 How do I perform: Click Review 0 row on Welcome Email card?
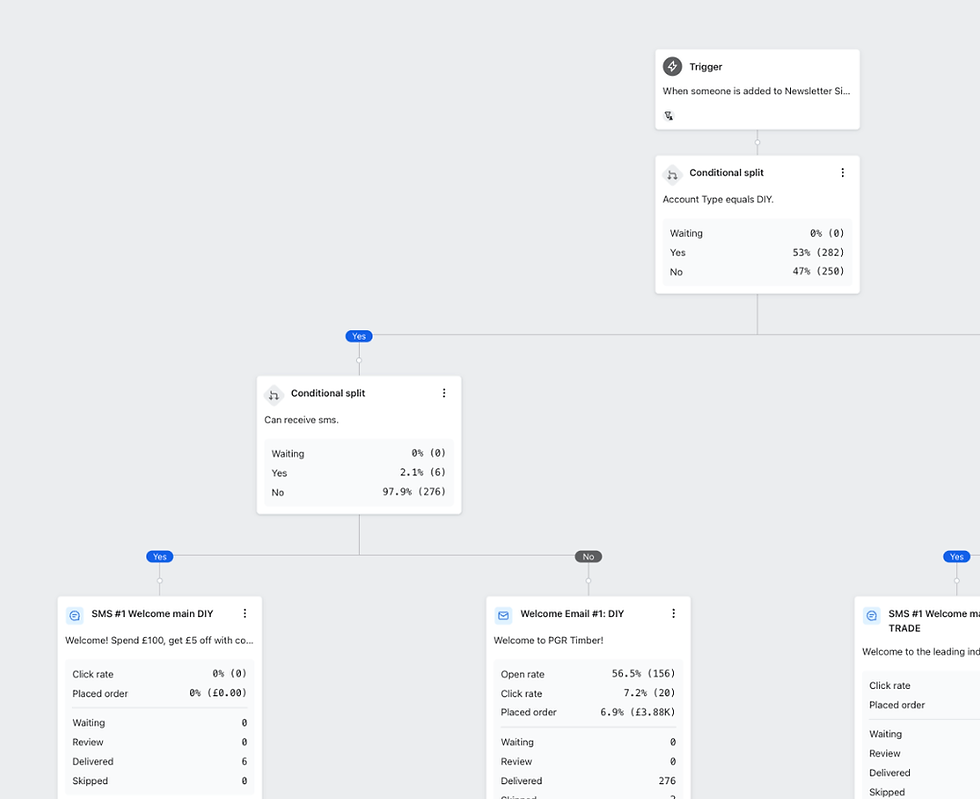[588, 761]
